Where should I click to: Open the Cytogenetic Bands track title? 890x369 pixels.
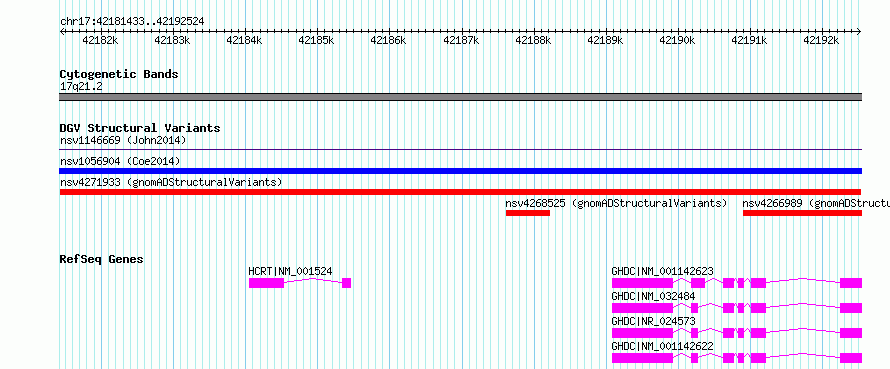(119, 74)
